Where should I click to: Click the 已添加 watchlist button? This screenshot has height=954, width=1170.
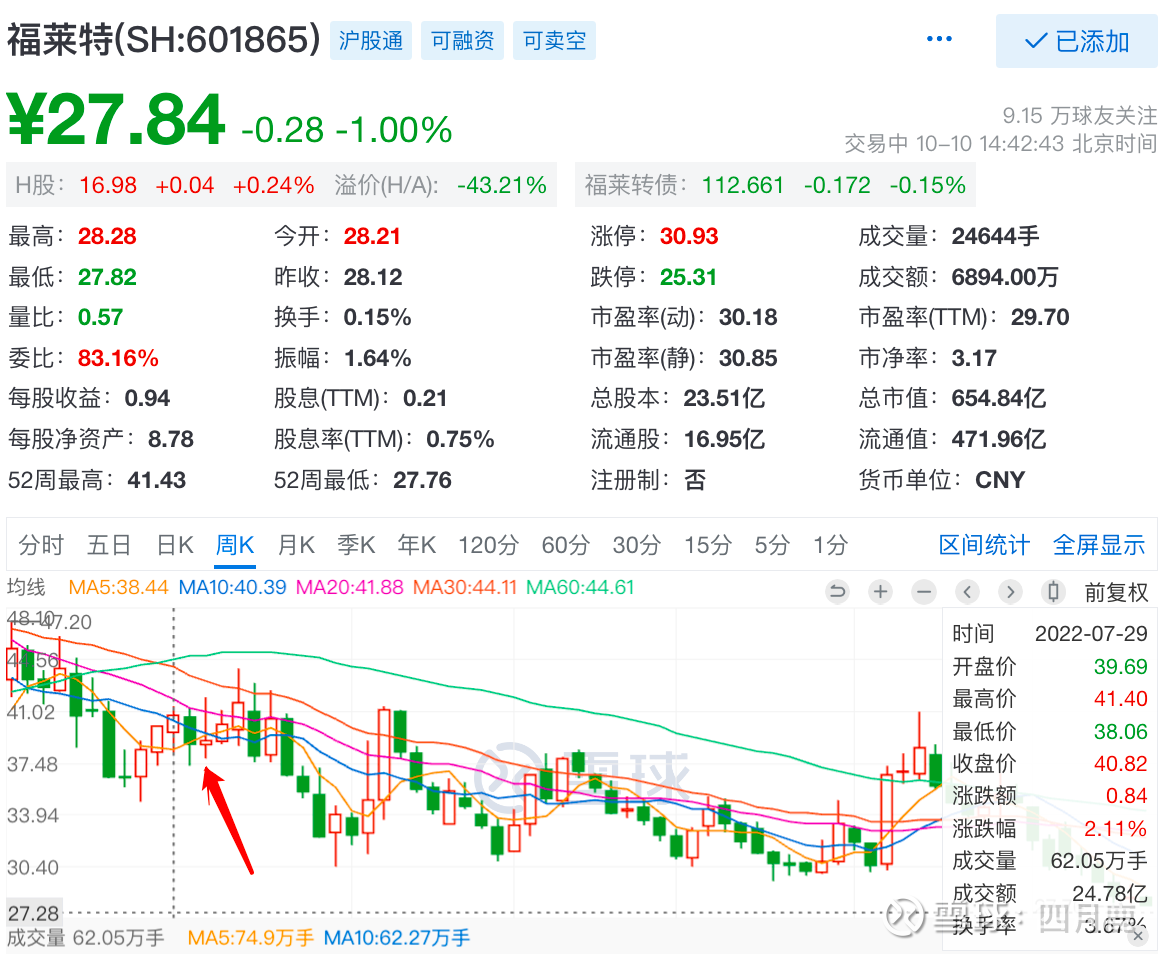[1076, 41]
